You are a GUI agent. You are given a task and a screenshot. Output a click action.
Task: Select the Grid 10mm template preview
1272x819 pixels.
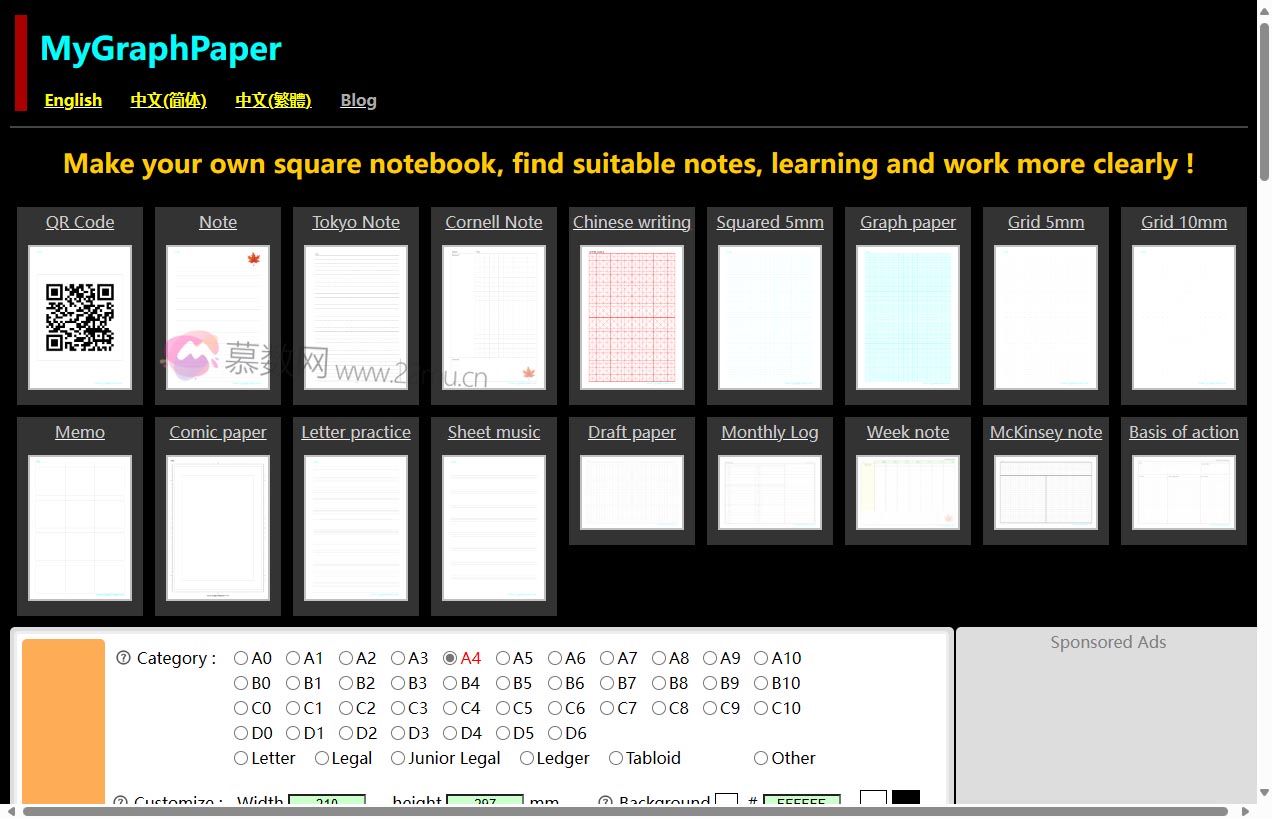click(1183, 317)
